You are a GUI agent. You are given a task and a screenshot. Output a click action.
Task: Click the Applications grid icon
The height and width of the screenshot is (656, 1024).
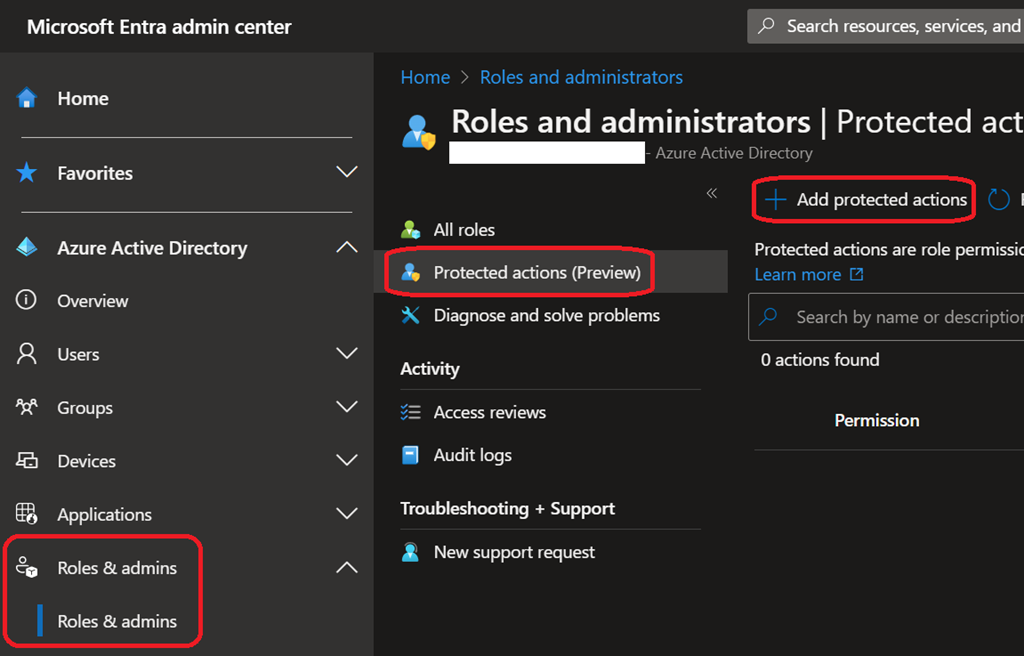coord(27,514)
